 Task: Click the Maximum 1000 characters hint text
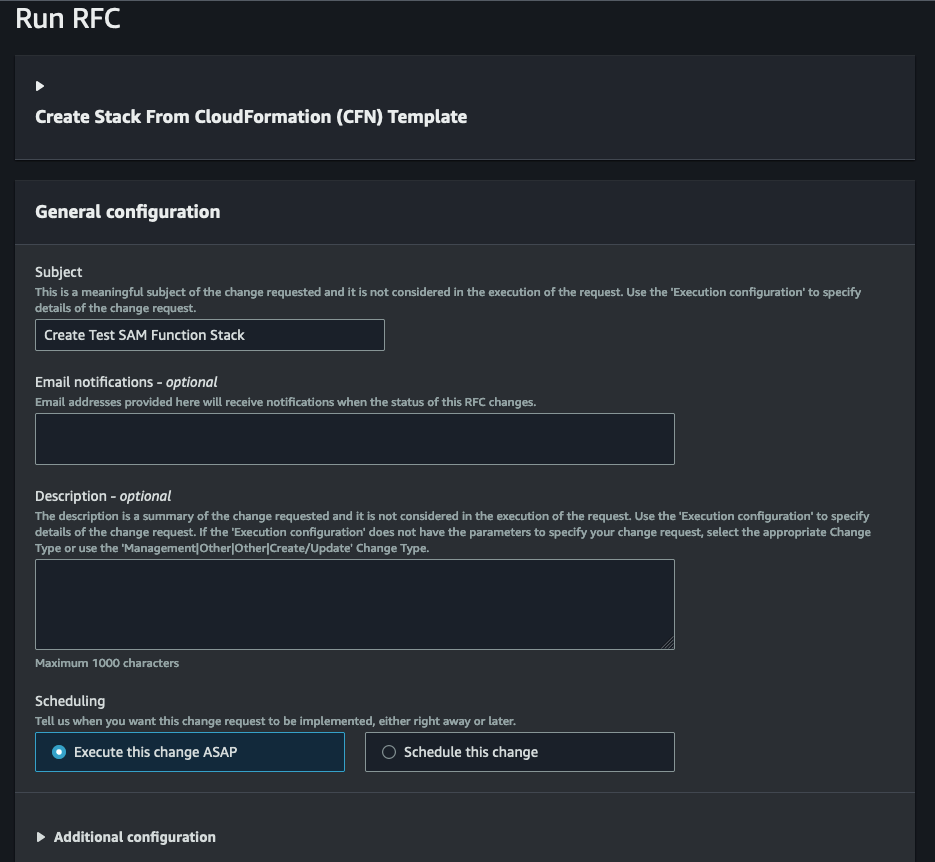click(107, 663)
